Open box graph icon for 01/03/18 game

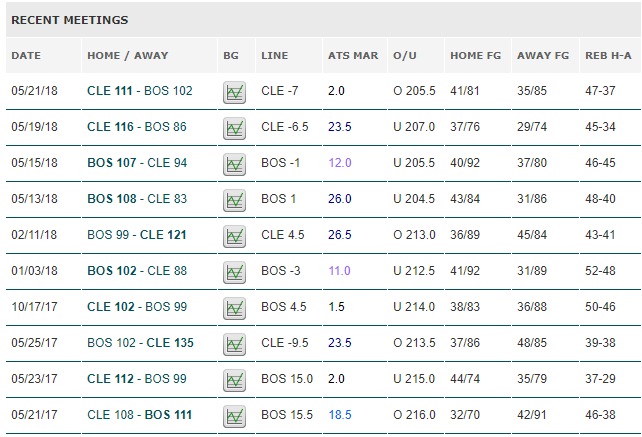[x=234, y=272]
